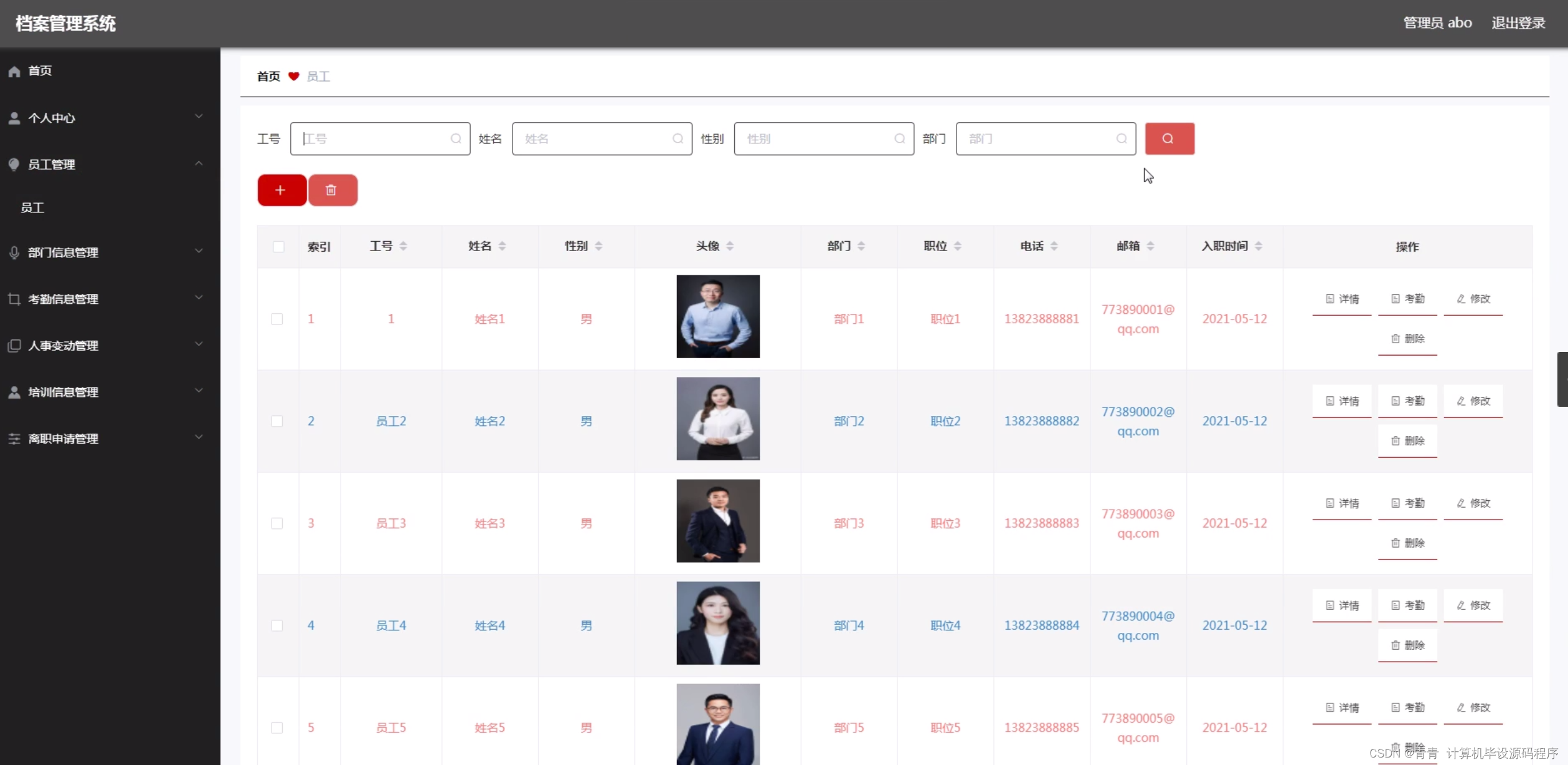The width and height of the screenshot is (1568, 765).
Task: Select the home icon in the sidebar
Action: tap(14, 71)
